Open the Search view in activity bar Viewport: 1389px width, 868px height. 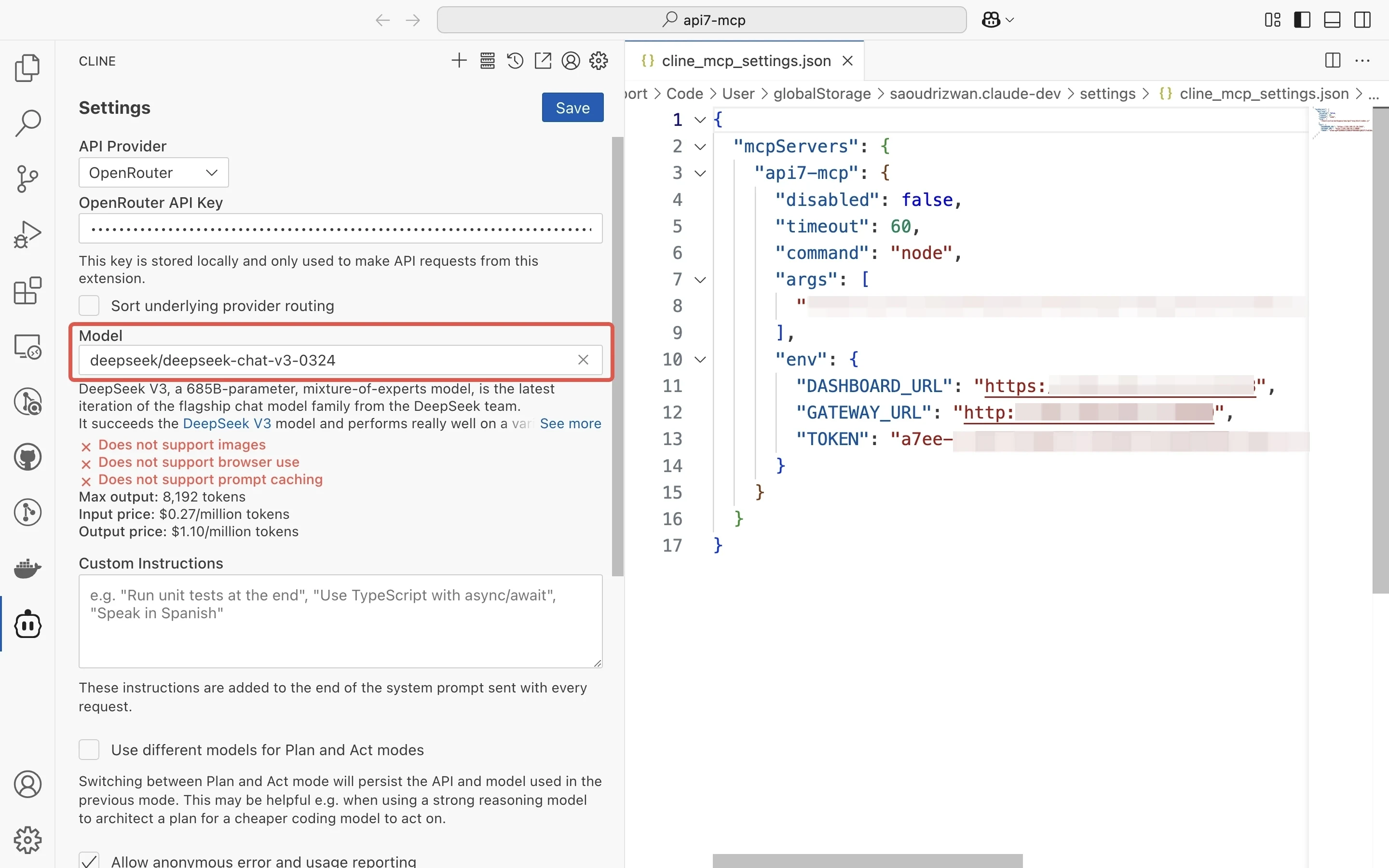click(x=27, y=123)
